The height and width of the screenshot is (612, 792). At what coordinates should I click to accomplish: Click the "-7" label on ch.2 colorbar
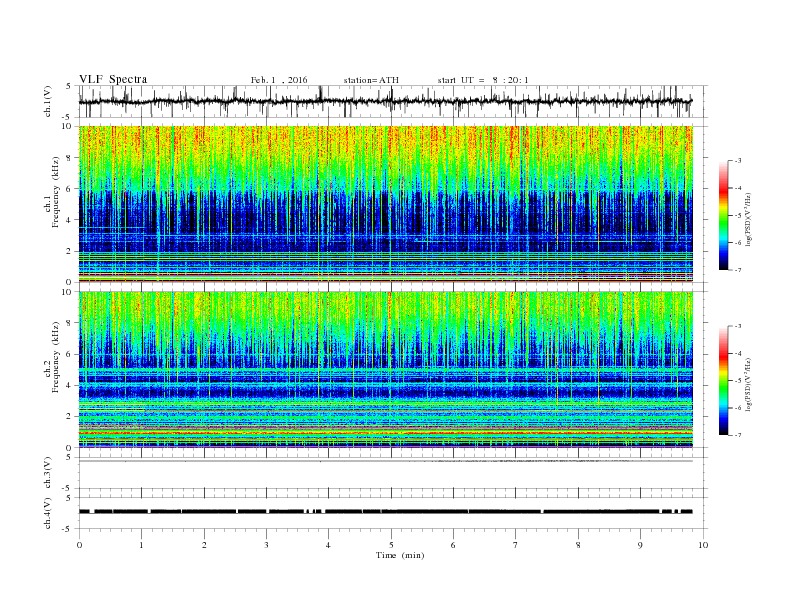[738, 435]
